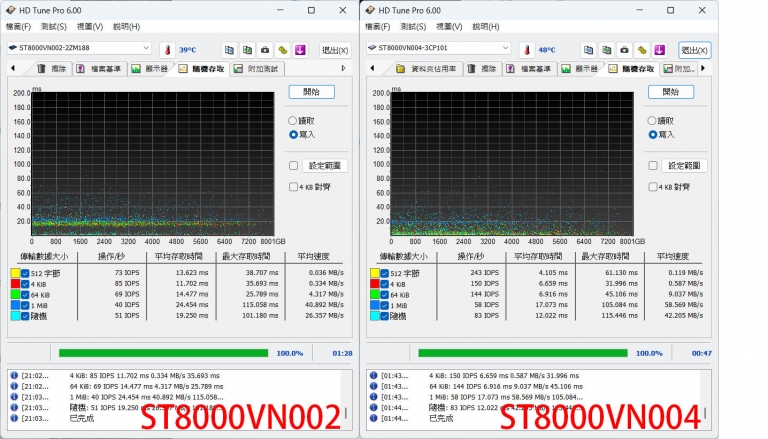Switch to the 擦除 tab in the ST8000VN002 window
Image resolution: width=768 pixels, height=439 pixels.
tap(52, 69)
